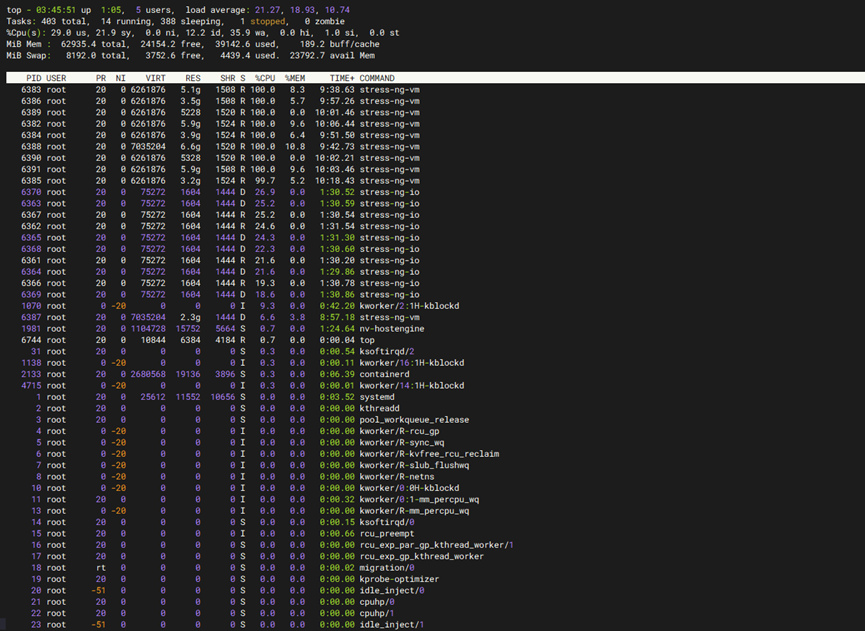Click PID 6385 process ID
865x631 pixels.
(31, 180)
